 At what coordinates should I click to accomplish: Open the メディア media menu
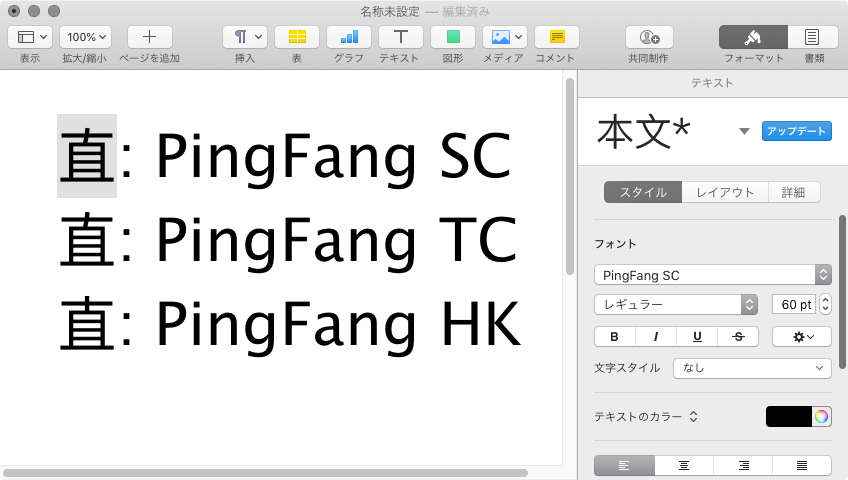click(x=505, y=37)
